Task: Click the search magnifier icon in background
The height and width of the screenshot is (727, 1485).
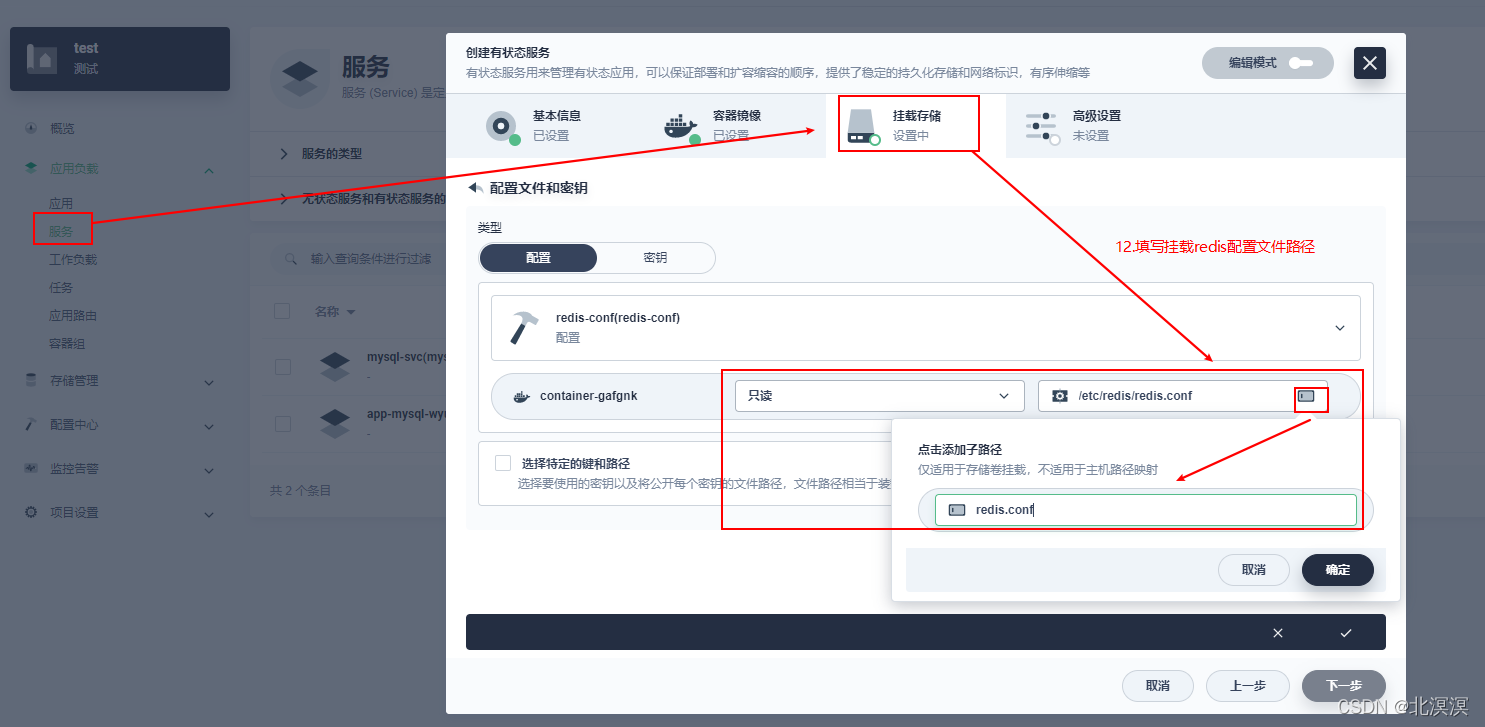Action: [291, 258]
